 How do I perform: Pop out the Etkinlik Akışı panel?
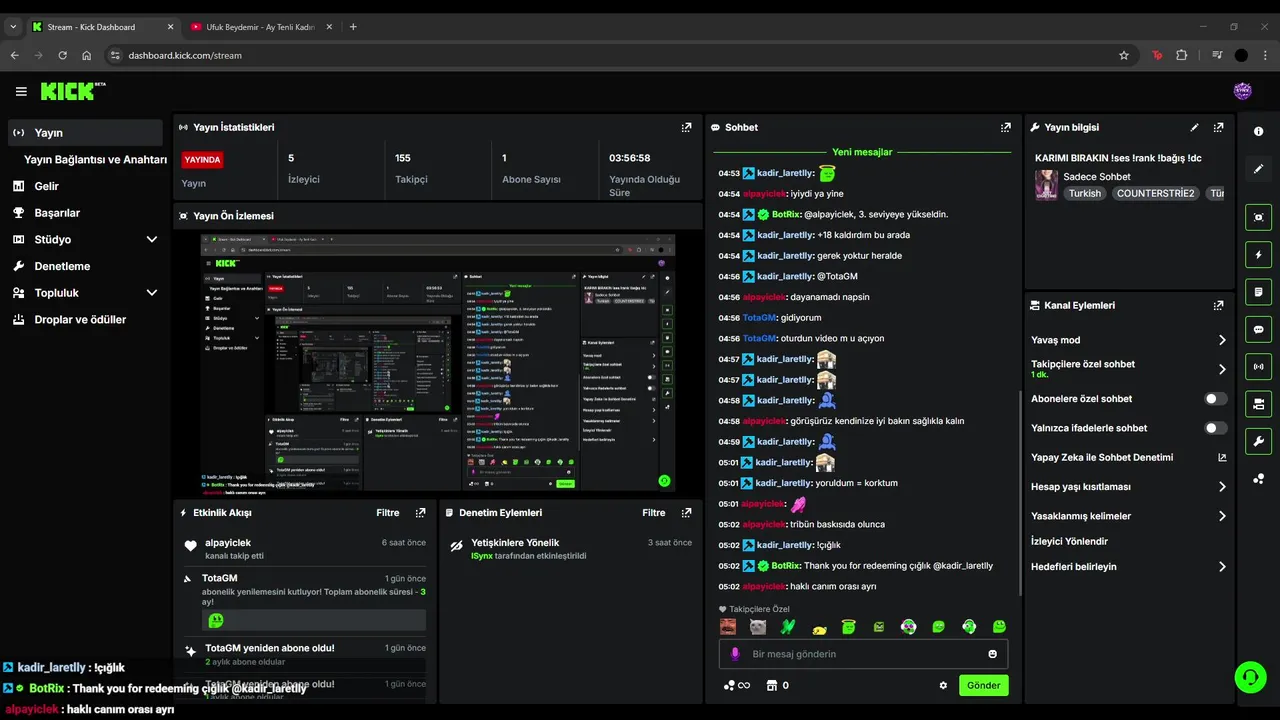point(420,512)
